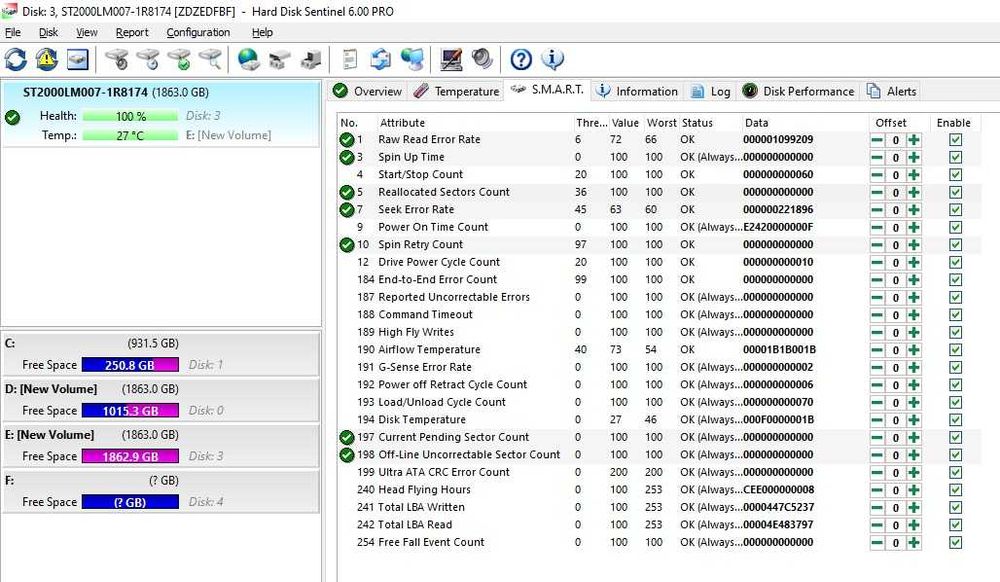This screenshot has height=582, width=1000.
Task: Uncheck Enable for Start/Stop Count
Action: (x=955, y=175)
